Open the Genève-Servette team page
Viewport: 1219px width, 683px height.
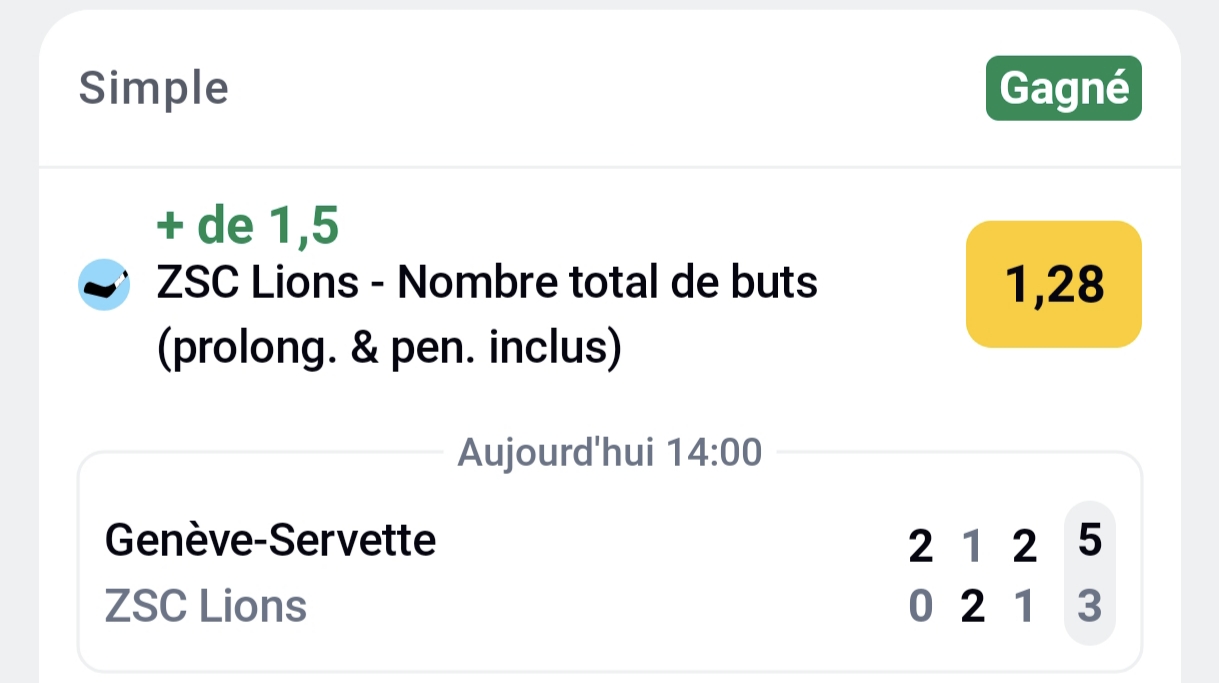(270, 539)
